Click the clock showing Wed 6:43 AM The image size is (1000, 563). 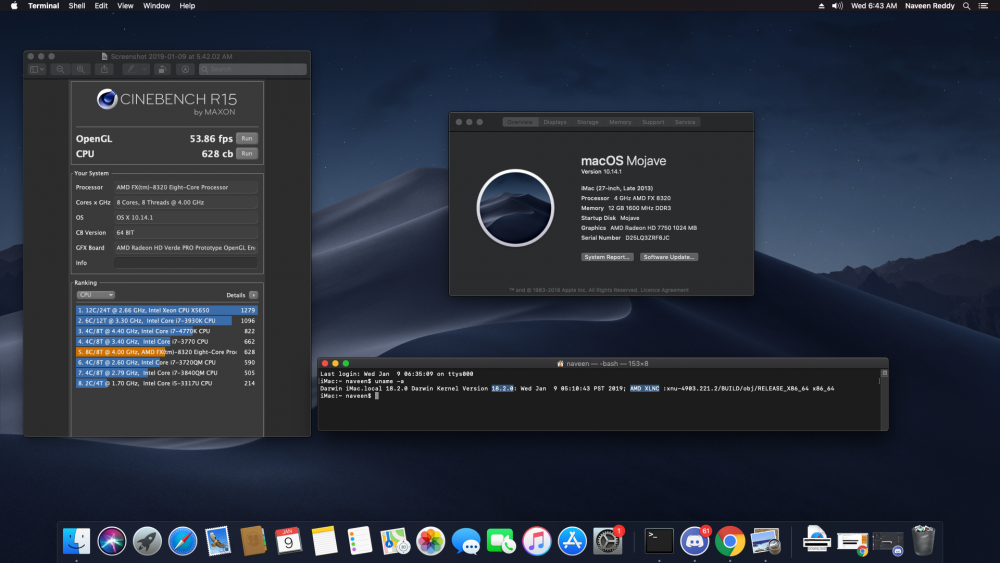point(874,6)
